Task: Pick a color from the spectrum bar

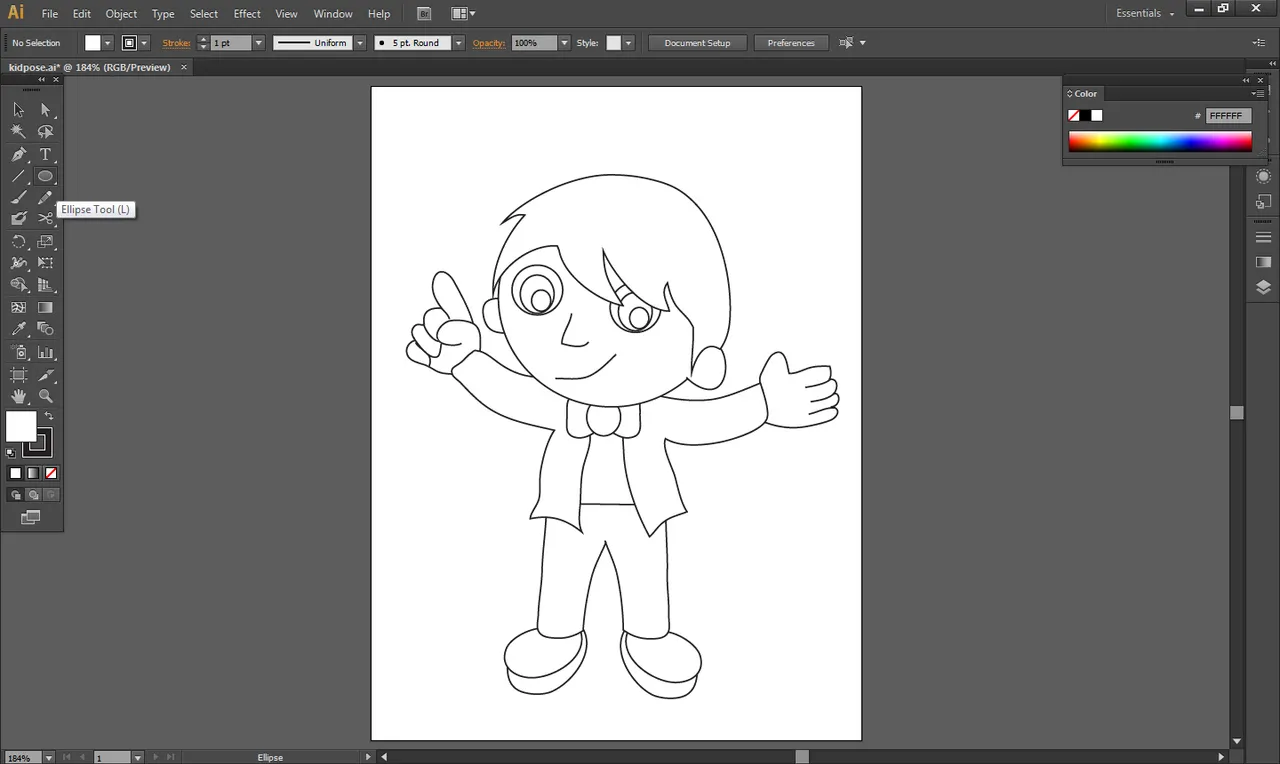Action: [1160, 142]
